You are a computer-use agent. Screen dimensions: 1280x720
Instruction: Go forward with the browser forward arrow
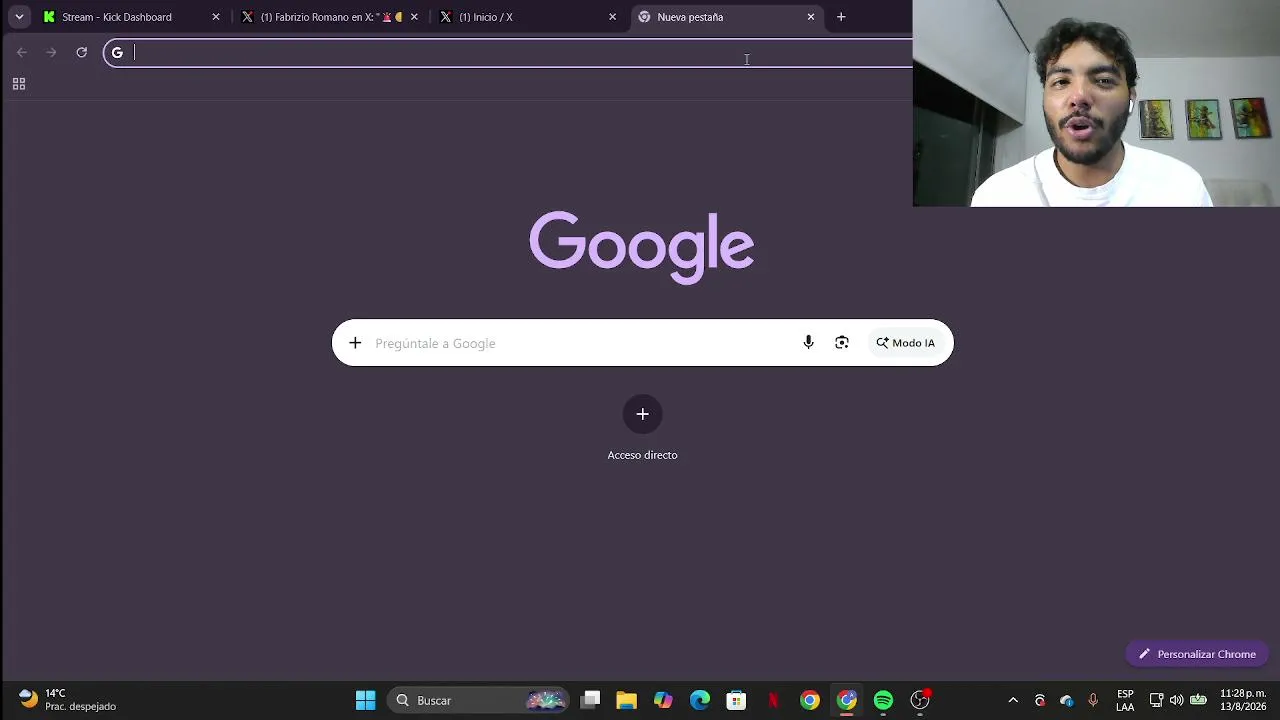pyautogui.click(x=51, y=52)
